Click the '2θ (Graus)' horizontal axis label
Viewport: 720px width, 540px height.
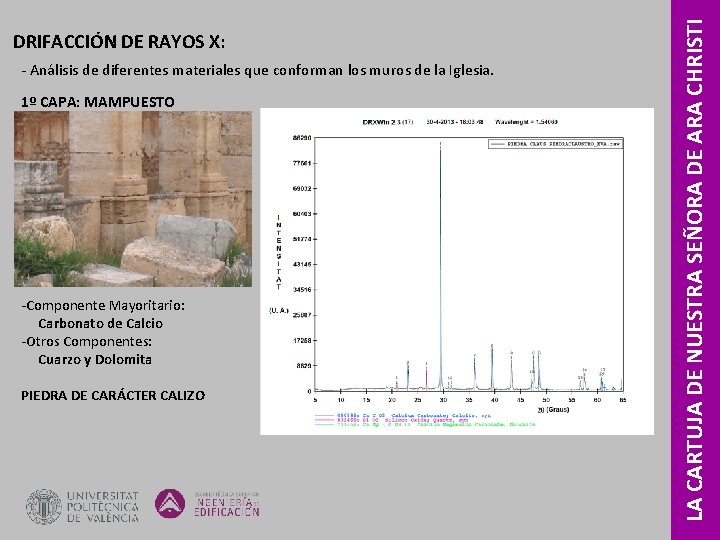(x=553, y=409)
